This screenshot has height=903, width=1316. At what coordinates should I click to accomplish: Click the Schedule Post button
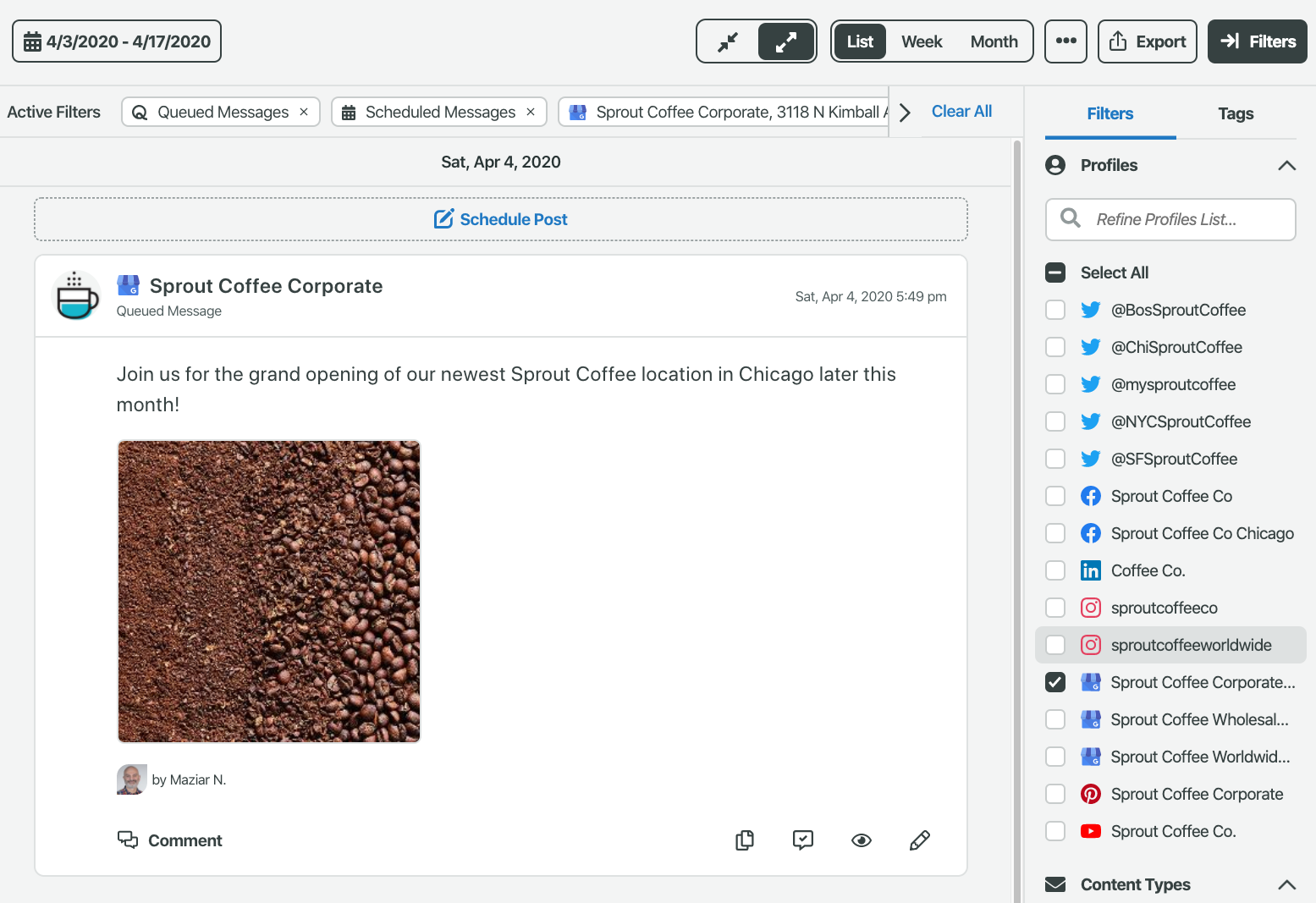(501, 219)
